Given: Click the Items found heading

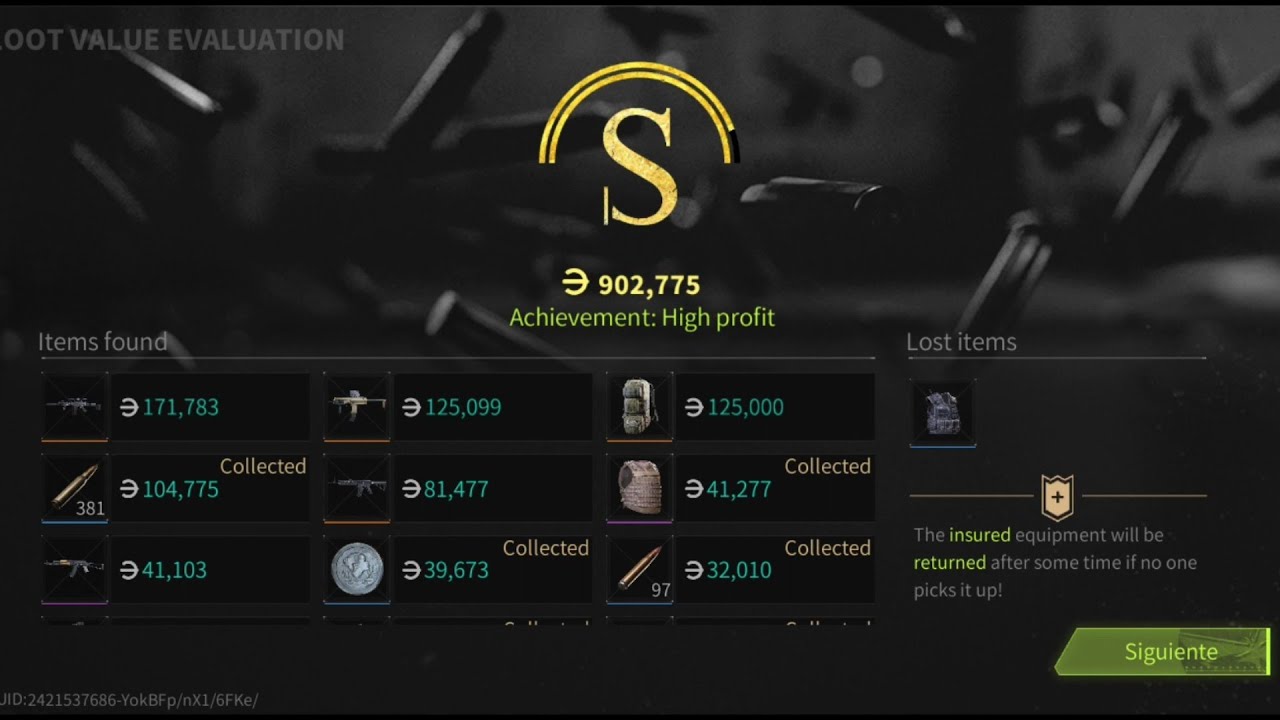Looking at the screenshot, I should coord(102,342).
